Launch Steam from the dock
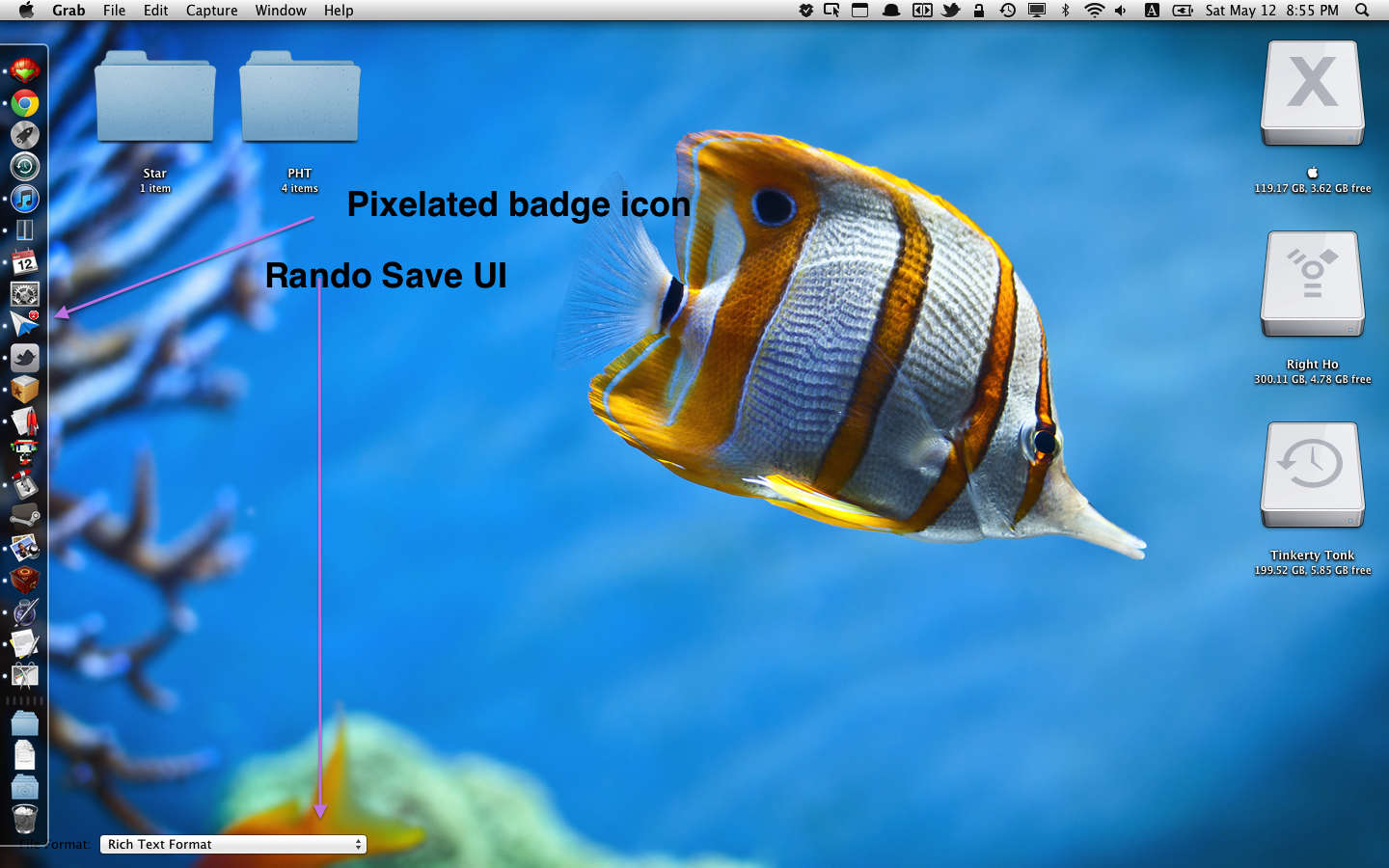 (25, 517)
